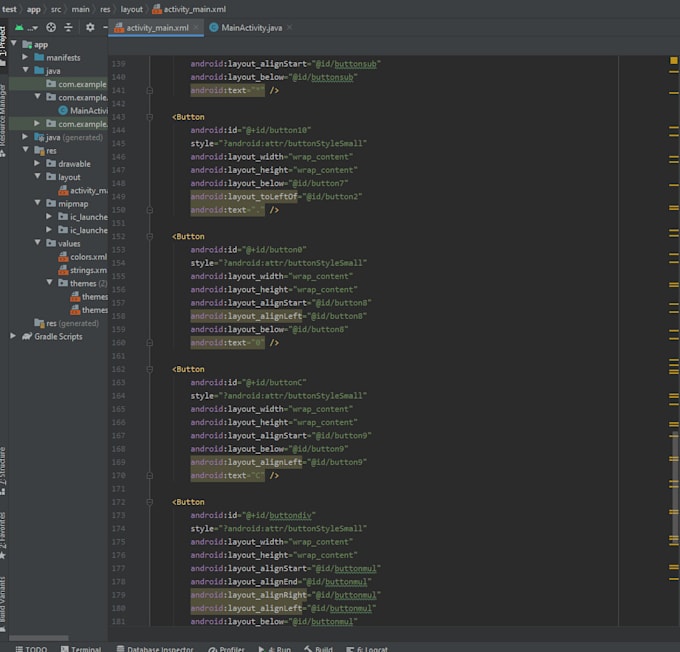This screenshot has width=680, height=652.
Task: Click the yellow warning indicator above the scrollbar
Action: [x=673, y=60]
